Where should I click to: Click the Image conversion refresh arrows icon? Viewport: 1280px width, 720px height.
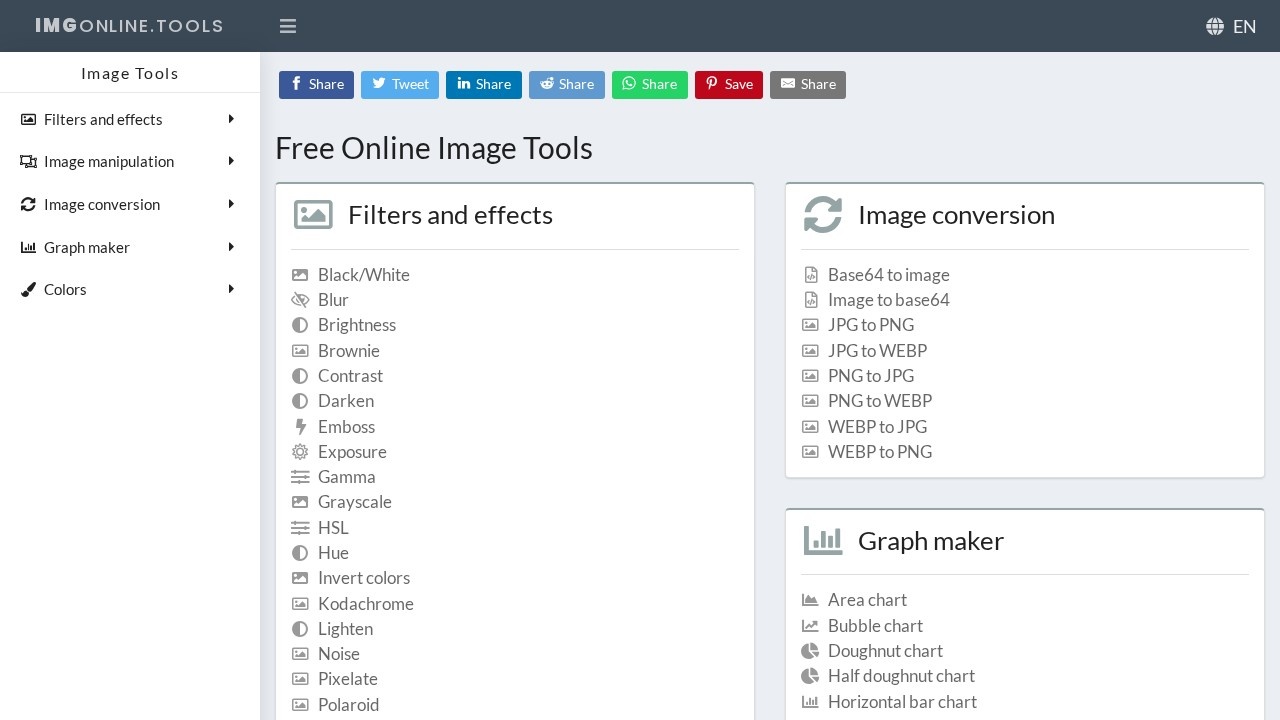pos(27,204)
